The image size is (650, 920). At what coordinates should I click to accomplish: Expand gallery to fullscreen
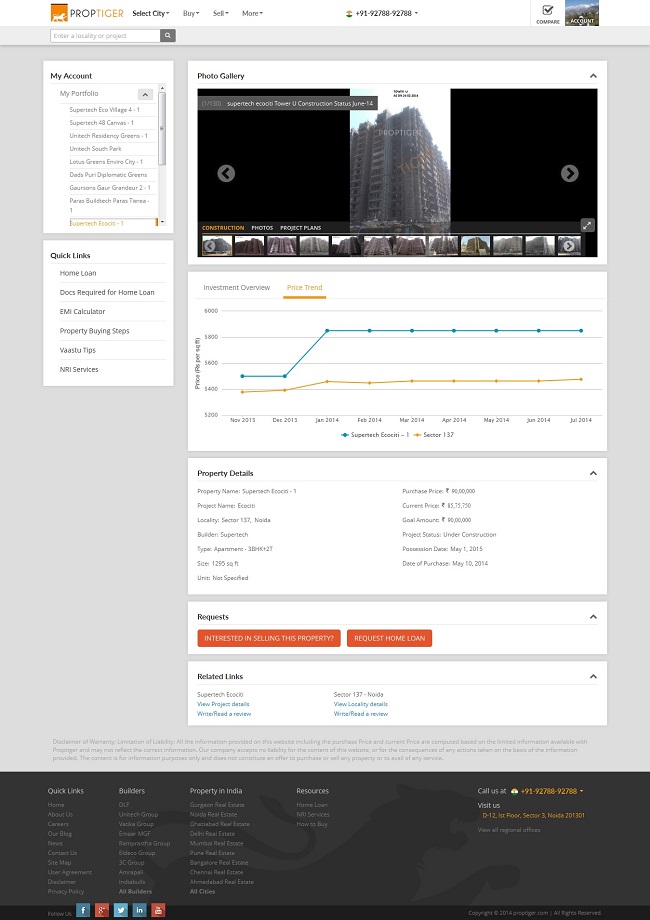(x=587, y=225)
